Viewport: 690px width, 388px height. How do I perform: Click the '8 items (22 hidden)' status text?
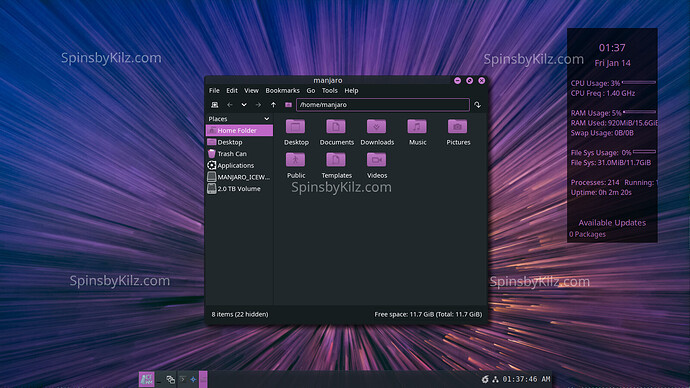[x=240, y=314]
